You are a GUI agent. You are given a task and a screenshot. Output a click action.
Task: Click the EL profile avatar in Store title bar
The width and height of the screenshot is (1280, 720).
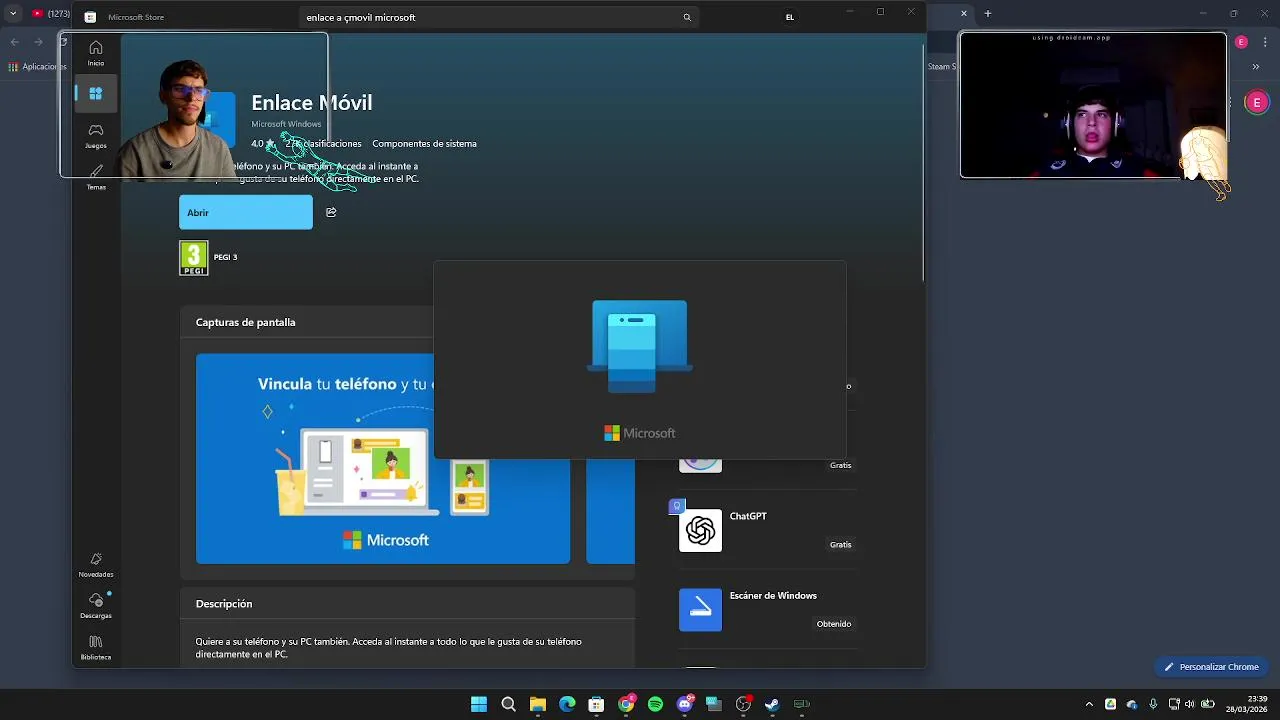click(x=790, y=17)
